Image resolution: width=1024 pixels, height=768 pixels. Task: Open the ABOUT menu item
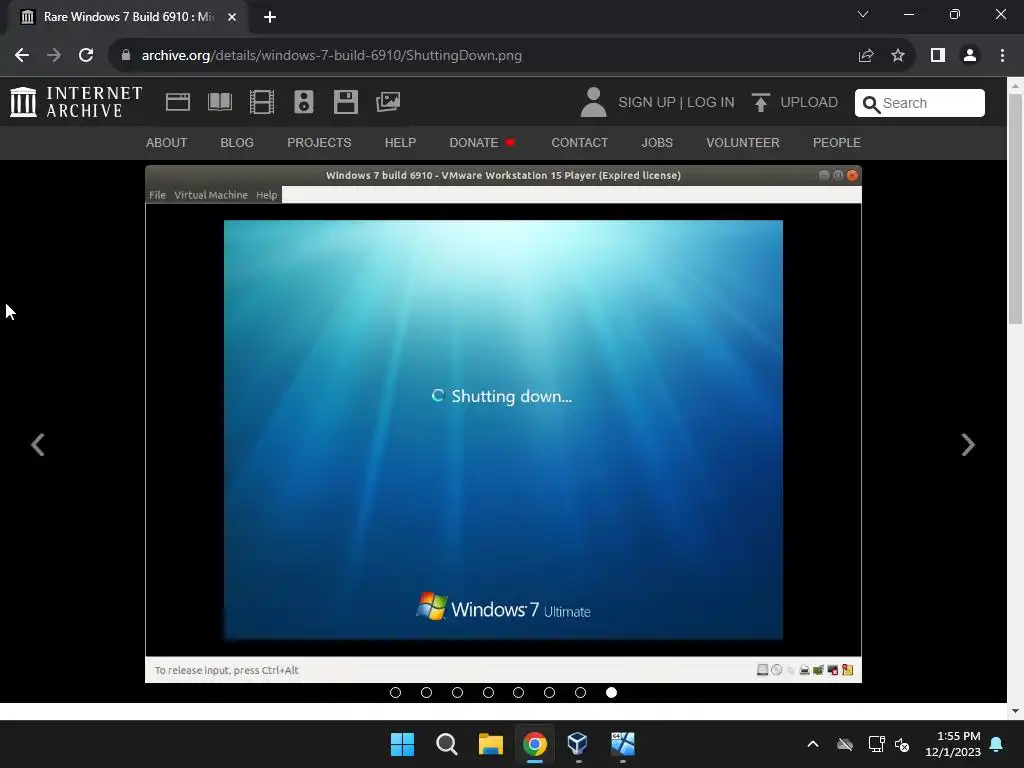[x=167, y=142]
